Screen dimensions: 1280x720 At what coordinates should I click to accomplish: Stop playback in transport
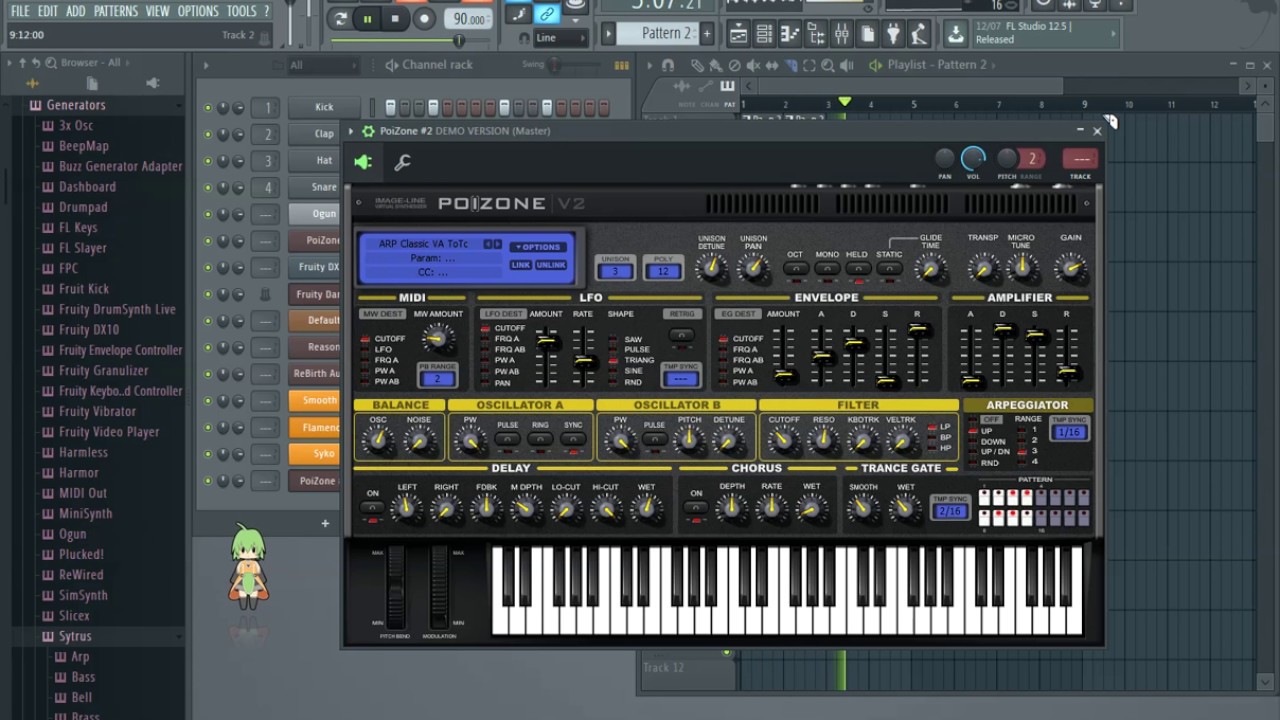pyautogui.click(x=395, y=18)
